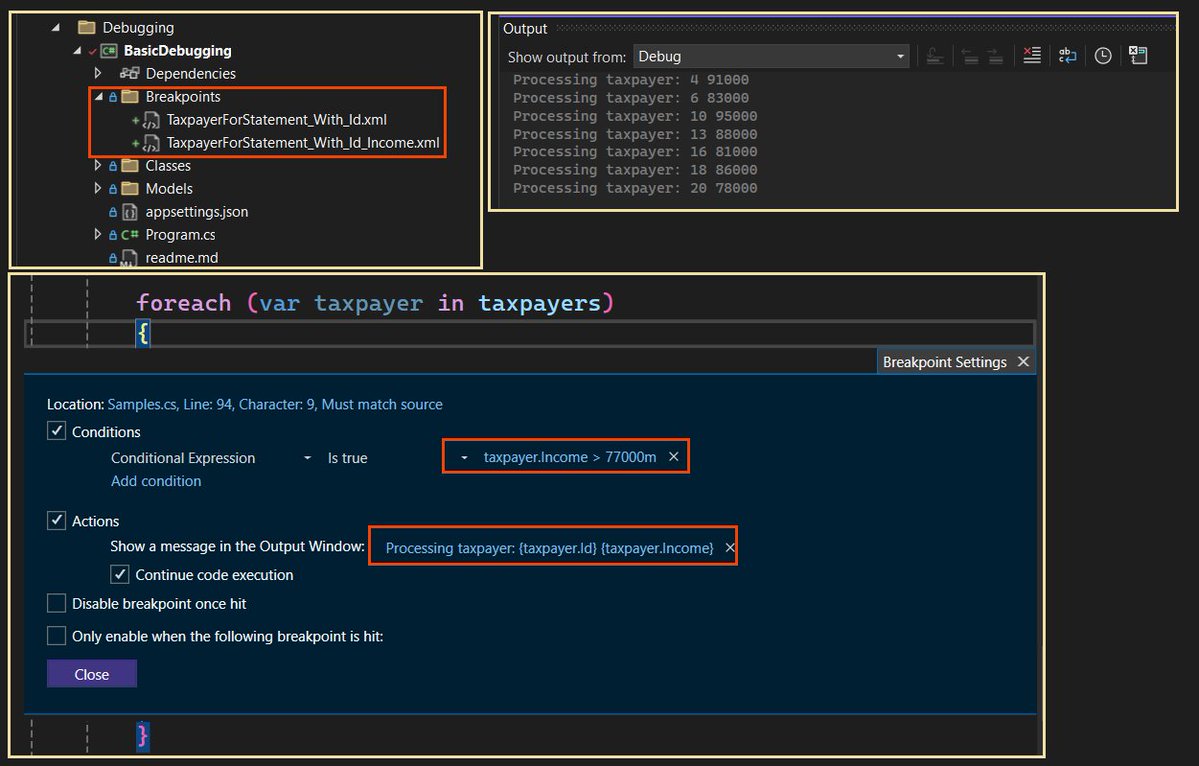1199x766 pixels.
Task: Uncheck Continue code execution
Action: pos(119,573)
